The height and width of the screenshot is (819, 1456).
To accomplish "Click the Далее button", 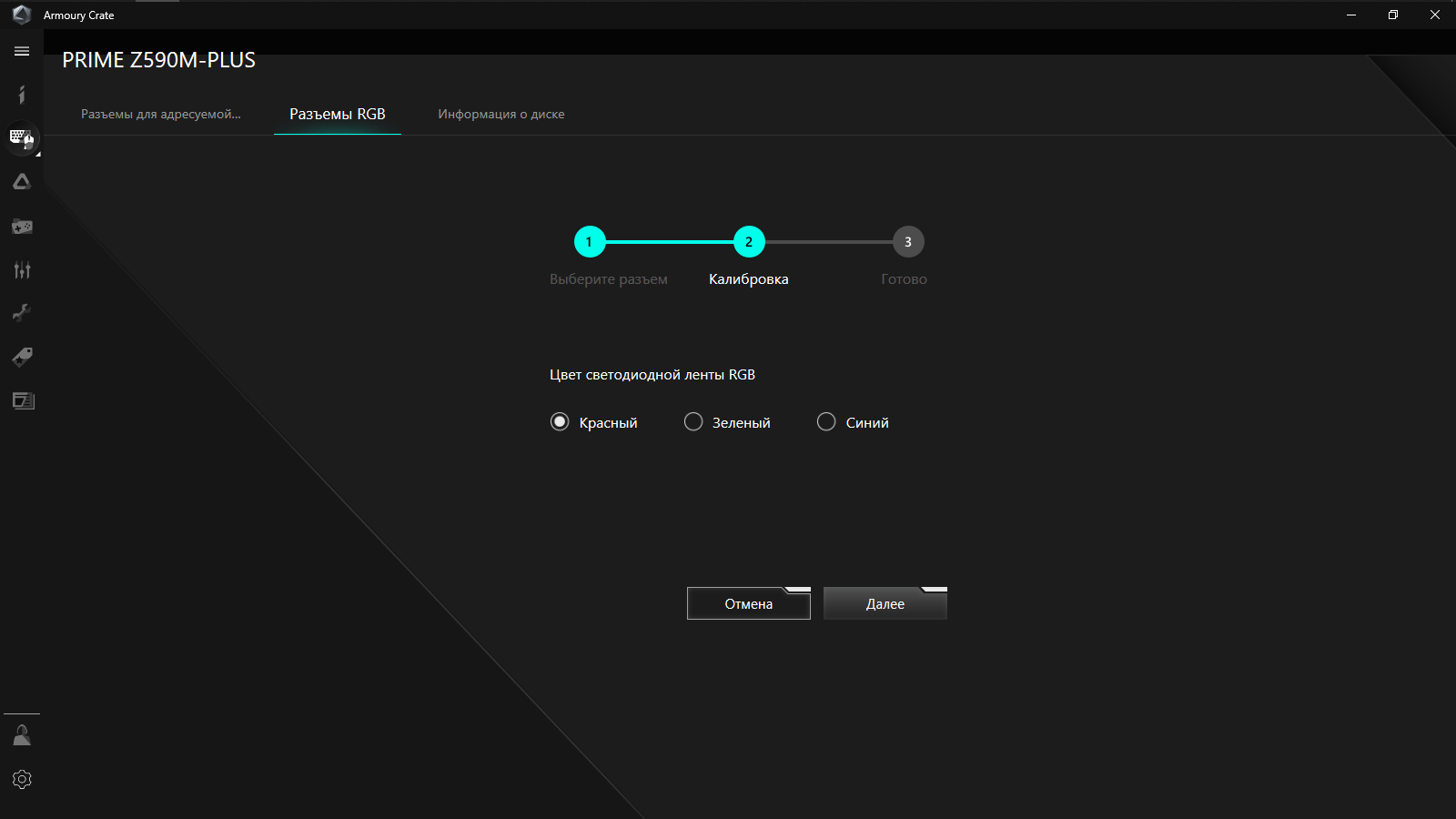I will click(x=885, y=603).
